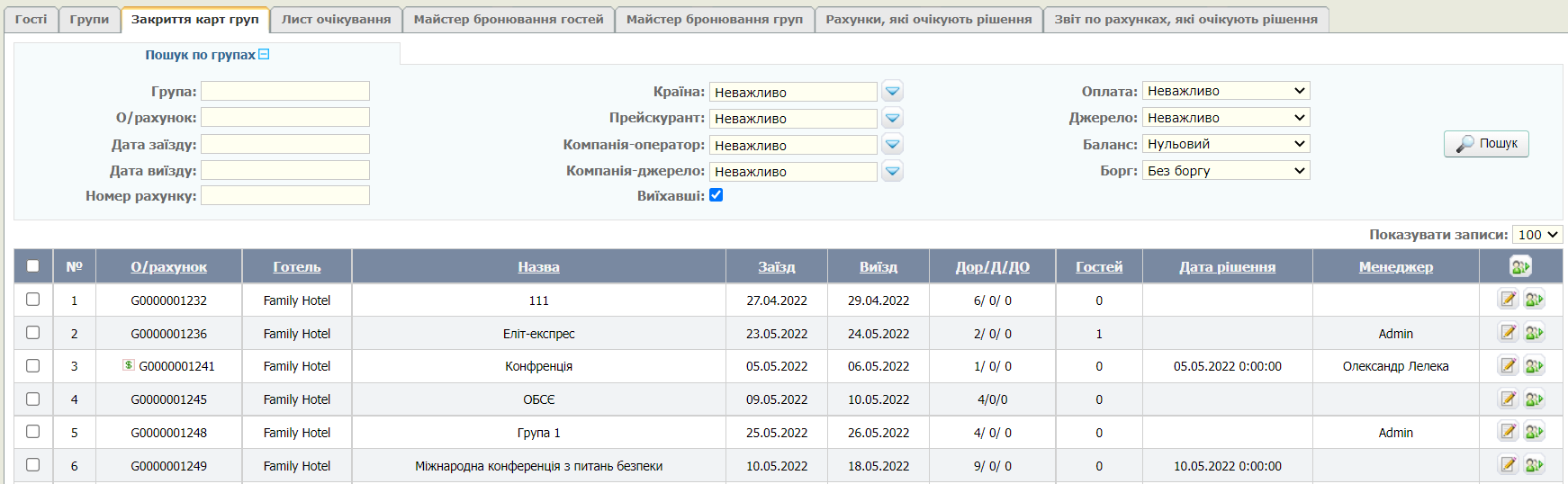This screenshot has height=484, width=1568.
Task: Switch to the Лист очікування tab
Action: point(336,19)
